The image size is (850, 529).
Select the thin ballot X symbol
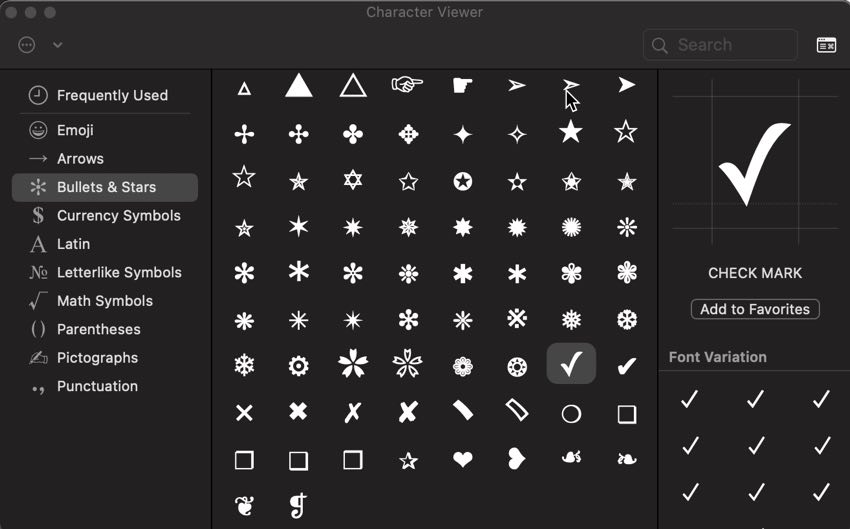pos(353,412)
